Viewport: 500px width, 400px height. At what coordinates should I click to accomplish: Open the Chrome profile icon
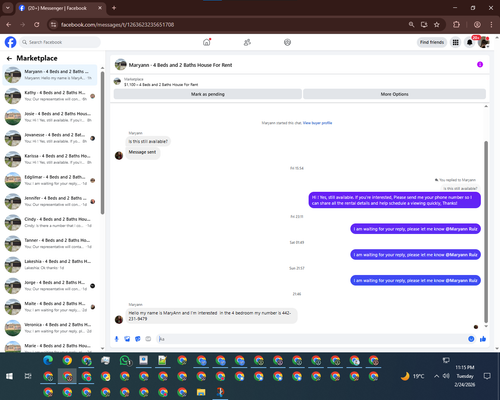pos(477,25)
